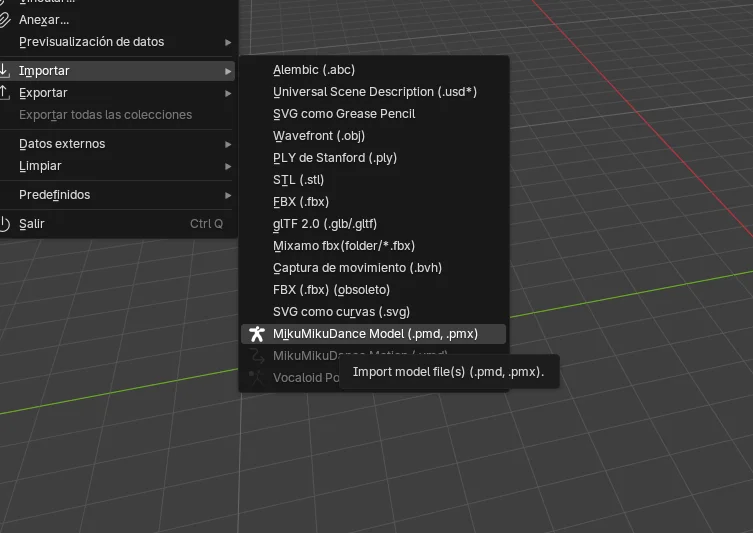Open the Anexar... menu entry

click(x=117, y=20)
